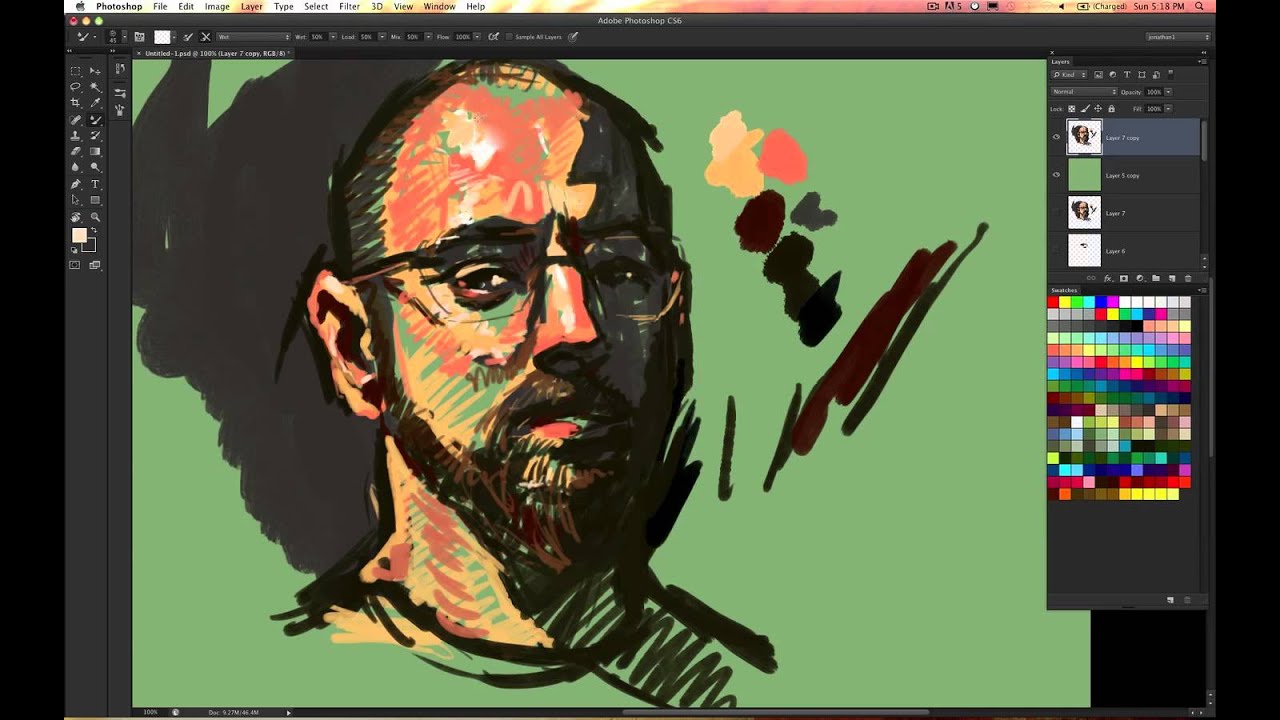The height and width of the screenshot is (720, 1280).
Task: Open the Normal blend mode dropdown
Action: [1084, 92]
